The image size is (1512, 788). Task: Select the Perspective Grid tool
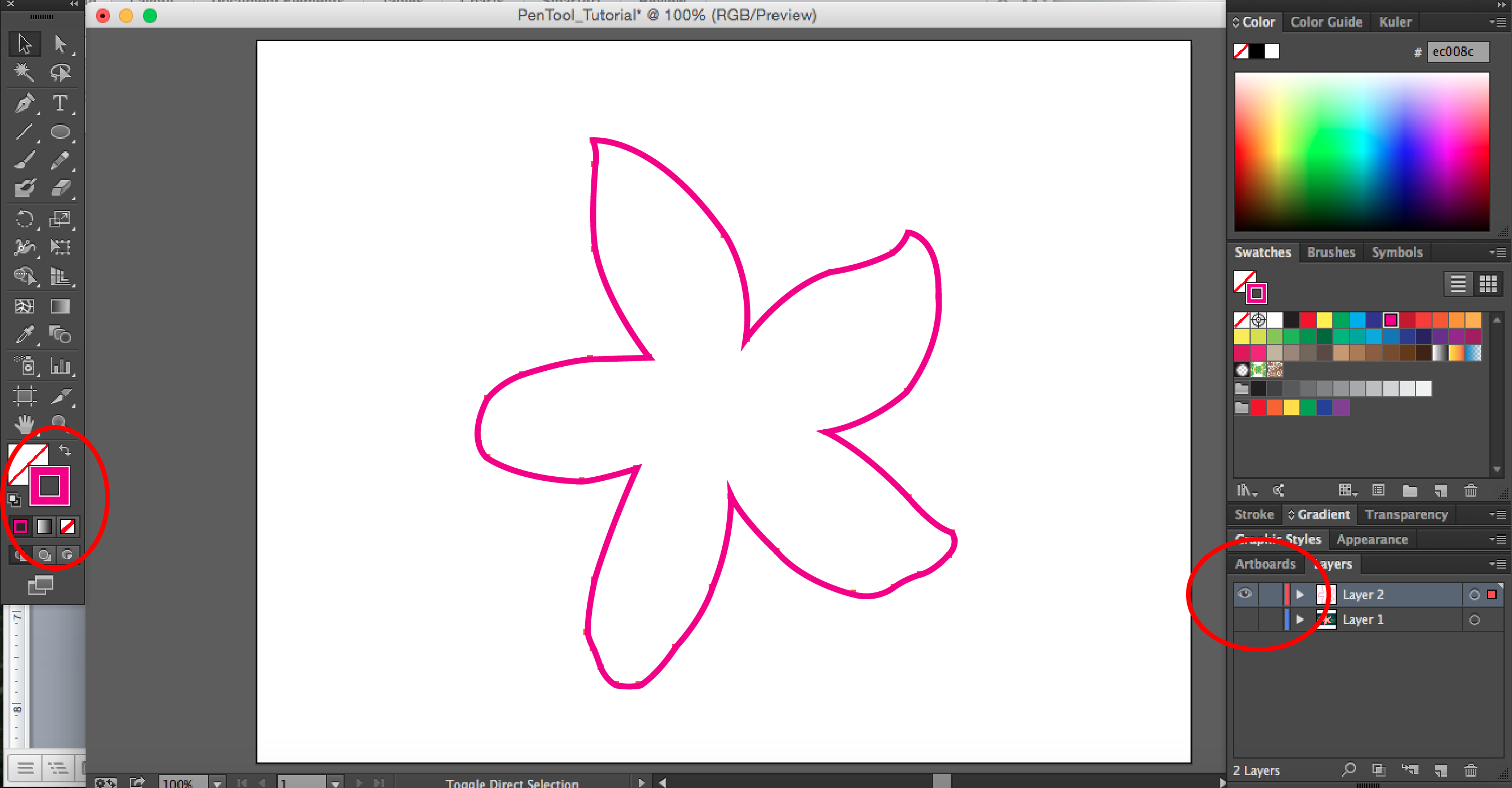point(61,276)
